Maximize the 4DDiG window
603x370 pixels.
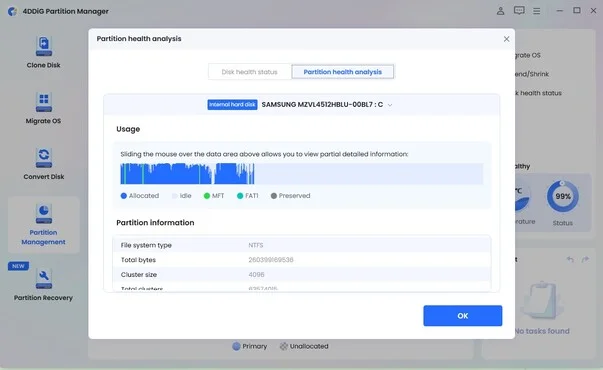(577, 10)
